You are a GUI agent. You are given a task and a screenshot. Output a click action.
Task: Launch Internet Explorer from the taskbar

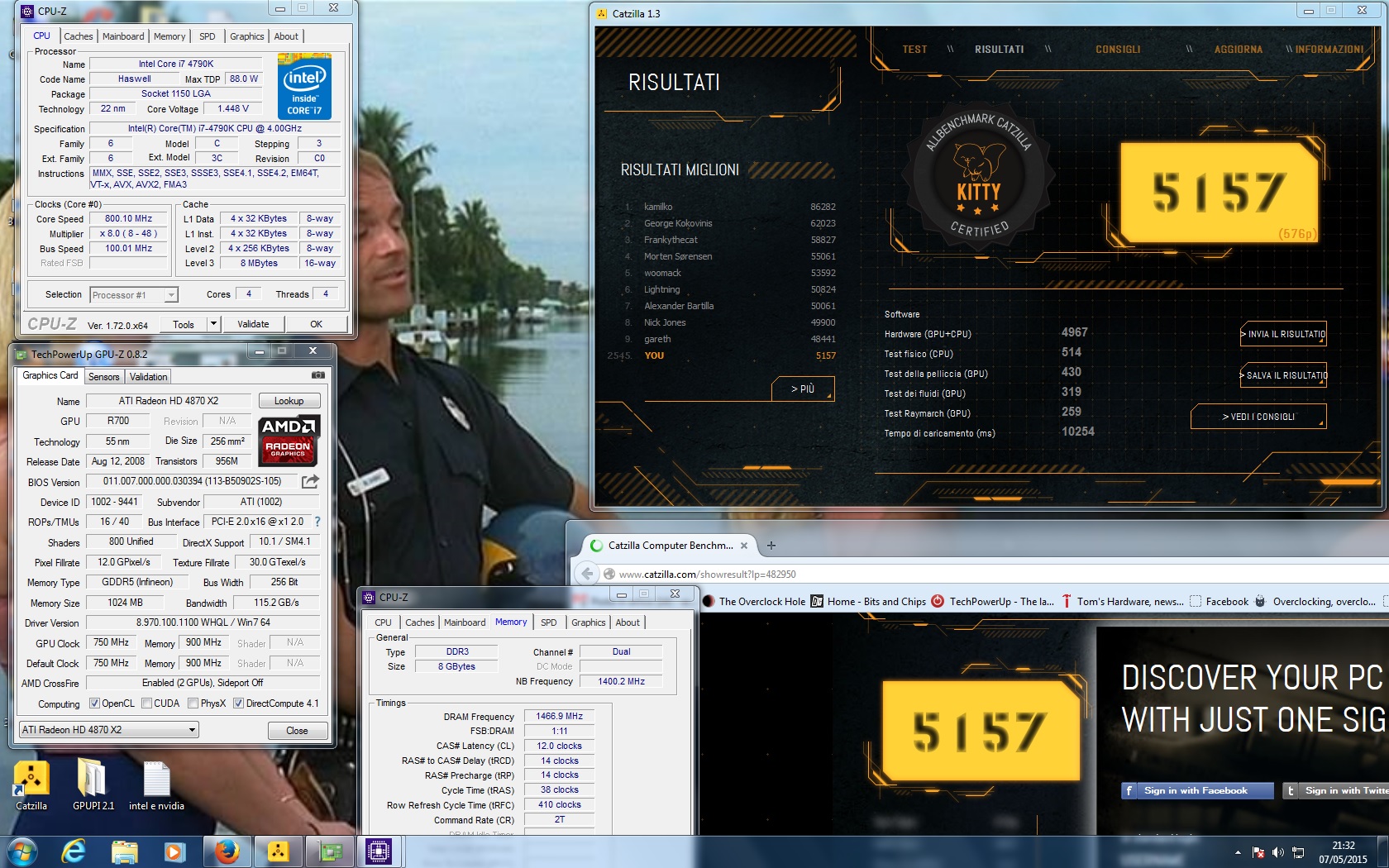(x=74, y=851)
